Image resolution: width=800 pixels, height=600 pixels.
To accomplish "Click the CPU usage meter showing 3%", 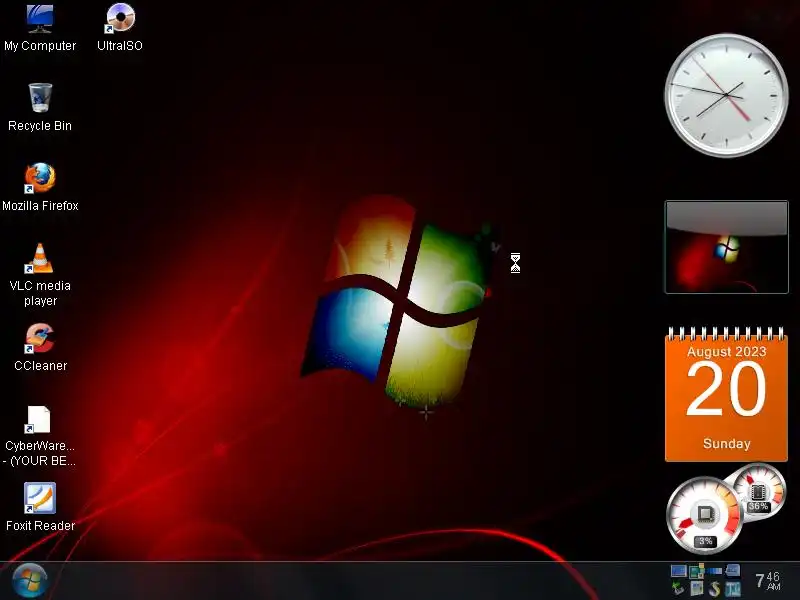I will 705,515.
